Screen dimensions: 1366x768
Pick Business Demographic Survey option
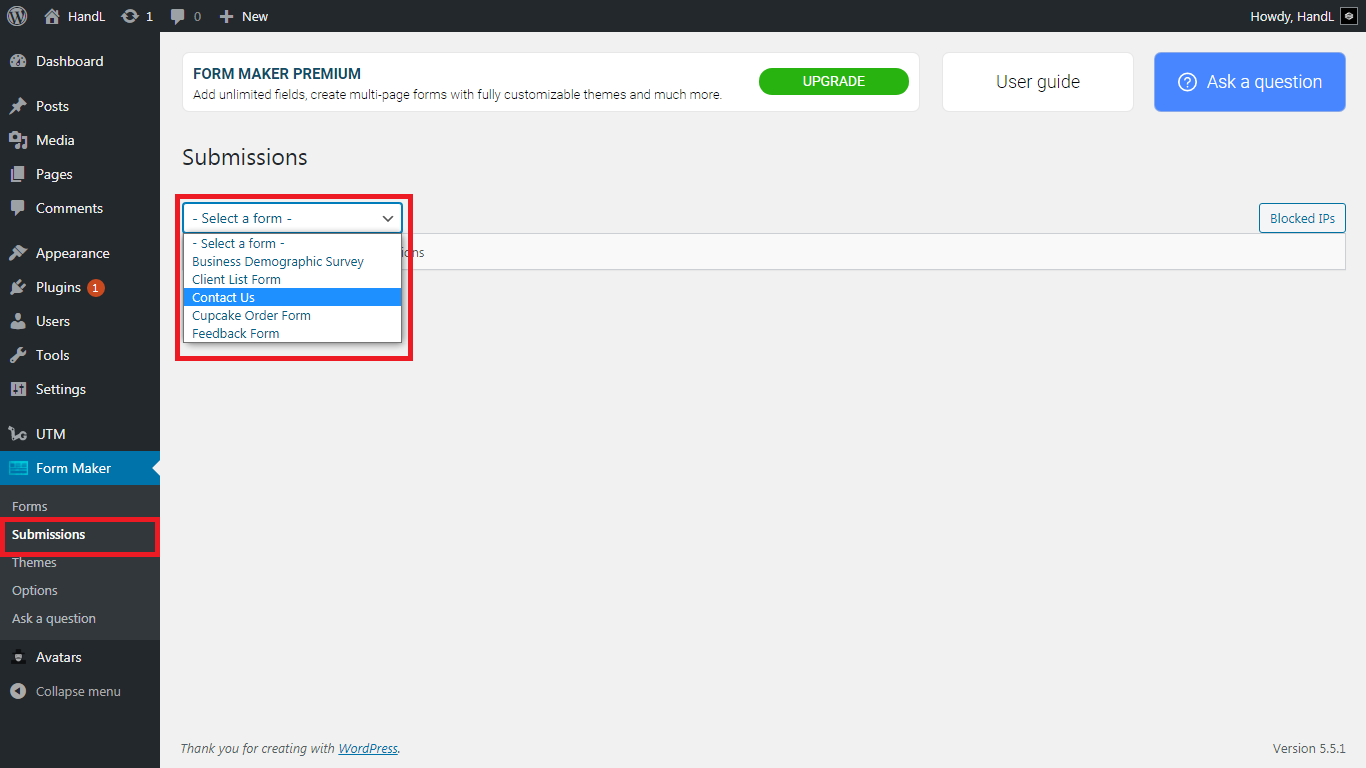coord(278,261)
